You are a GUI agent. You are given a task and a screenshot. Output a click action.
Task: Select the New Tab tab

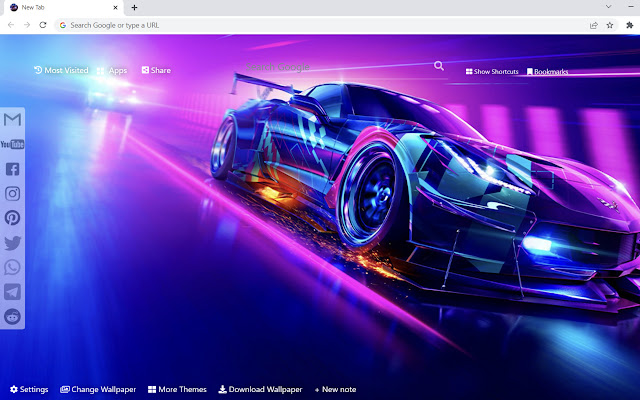pyautogui.click(x=63, y=8)
